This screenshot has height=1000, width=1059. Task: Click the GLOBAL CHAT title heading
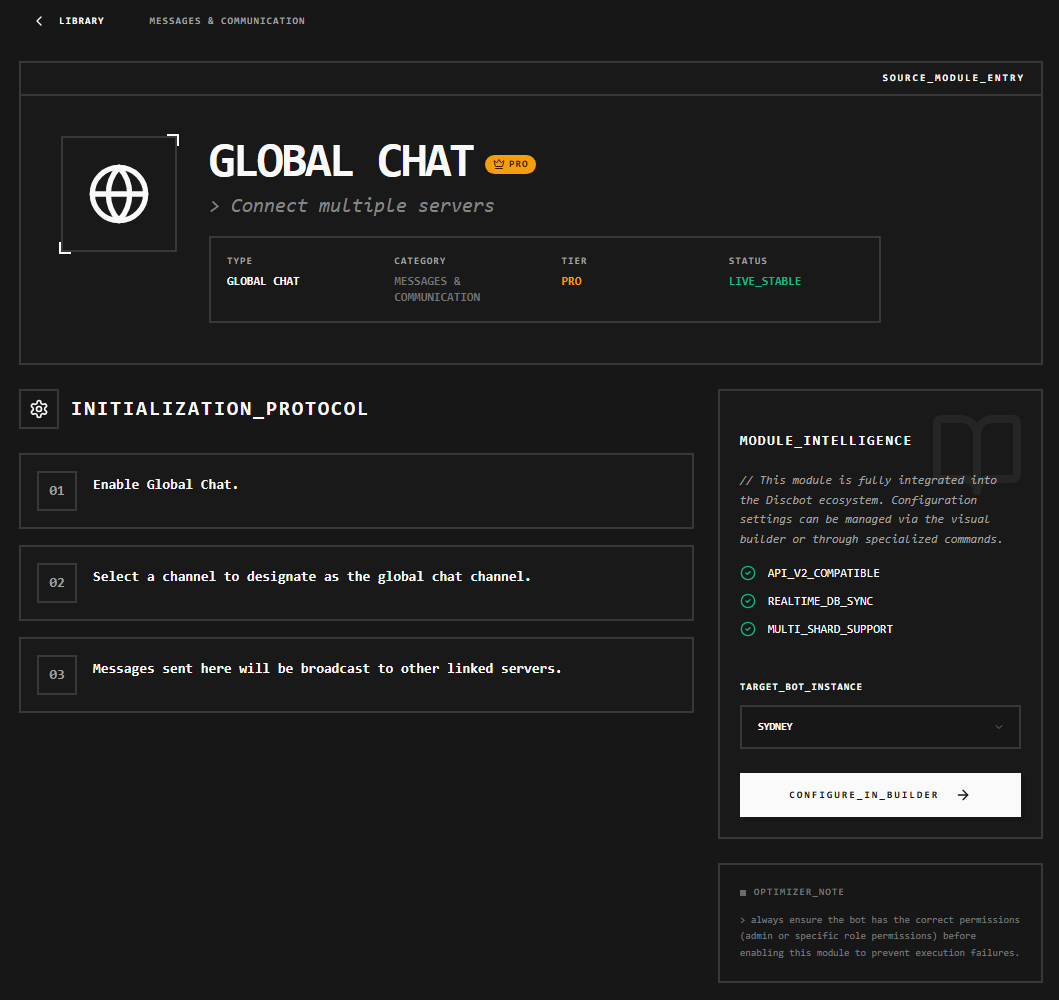341,161
